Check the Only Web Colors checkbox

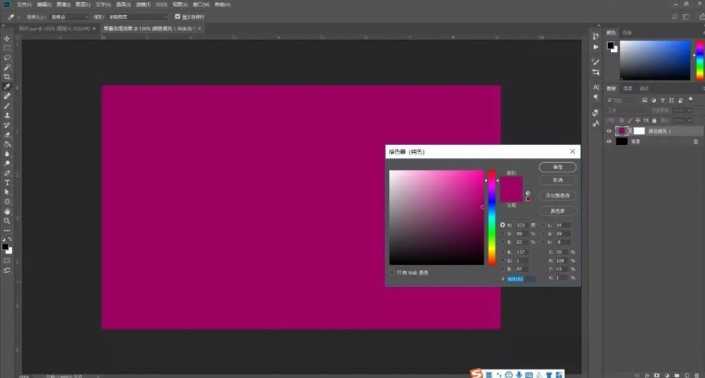point(392,272)
